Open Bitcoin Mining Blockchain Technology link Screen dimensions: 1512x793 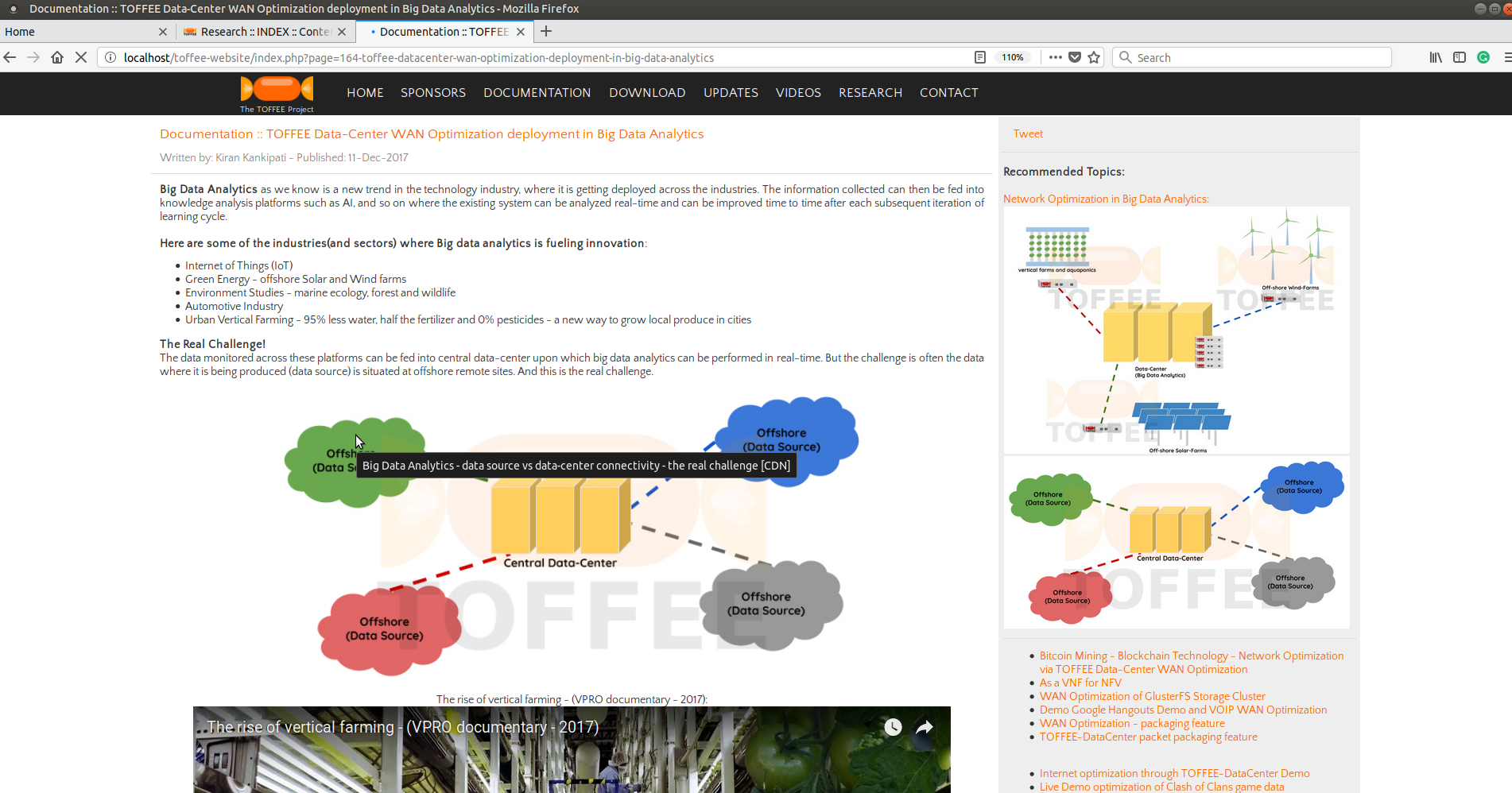point(1192,663)
